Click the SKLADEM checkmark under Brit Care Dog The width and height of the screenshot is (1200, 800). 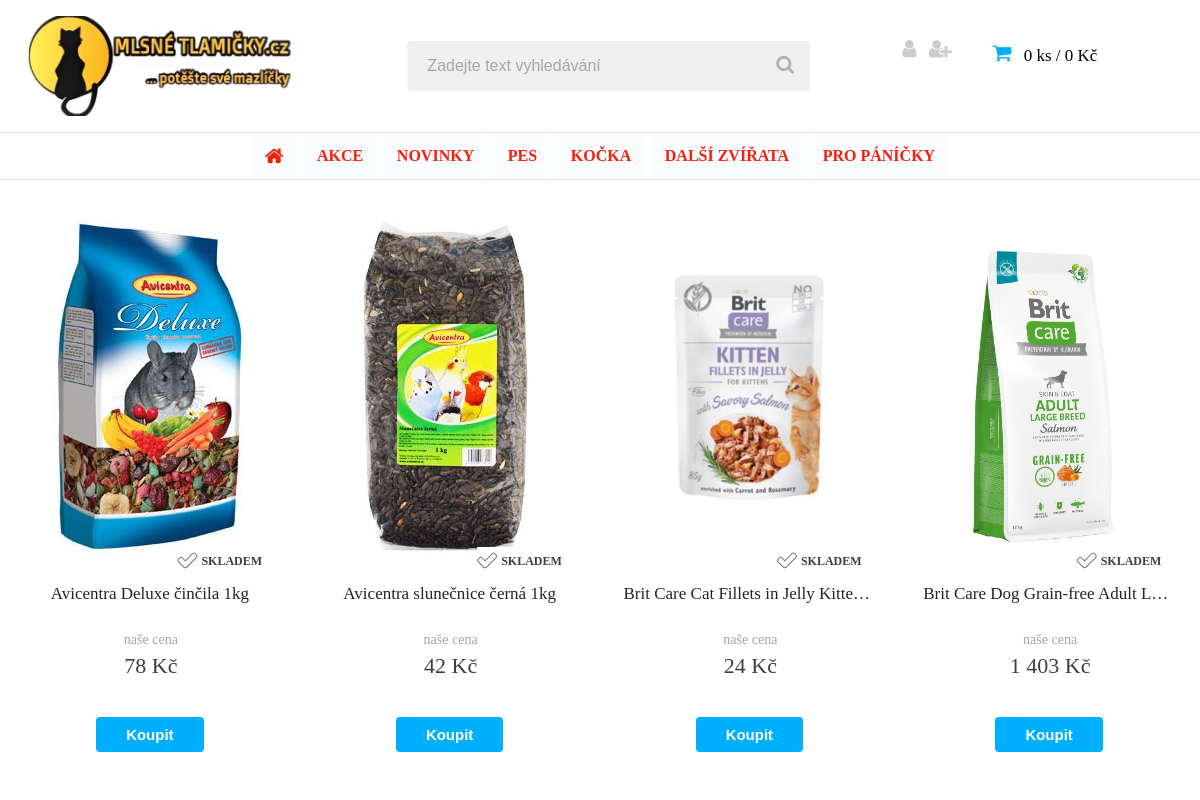1087,561
